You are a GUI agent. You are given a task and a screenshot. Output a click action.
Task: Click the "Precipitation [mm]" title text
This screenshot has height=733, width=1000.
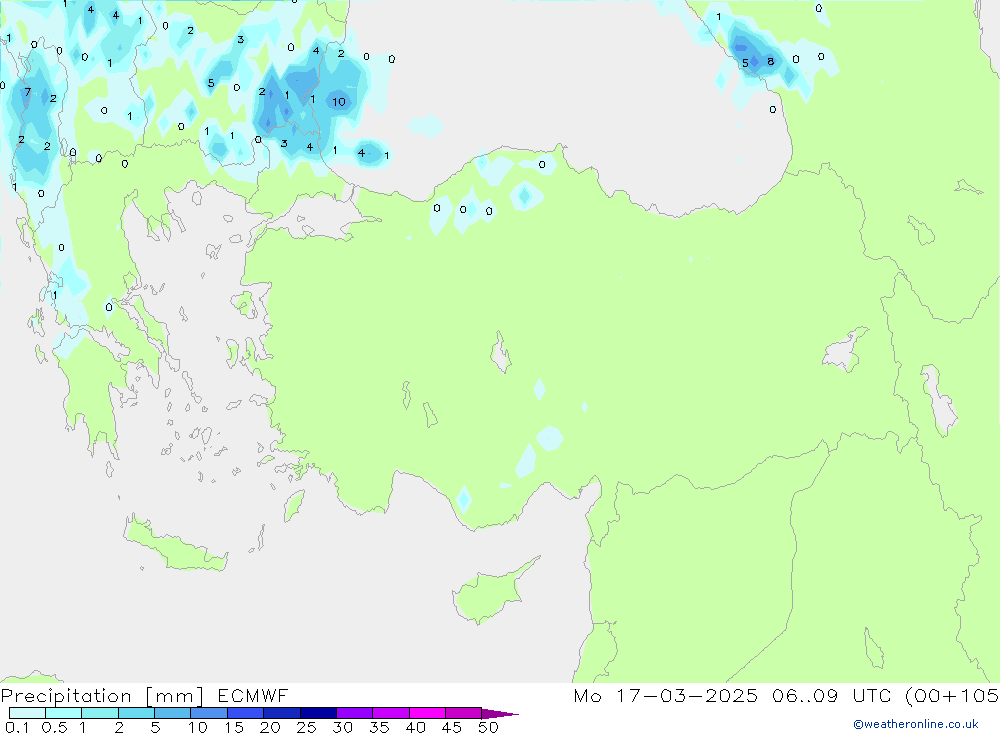pyautogui.click(x=102, y=696)
